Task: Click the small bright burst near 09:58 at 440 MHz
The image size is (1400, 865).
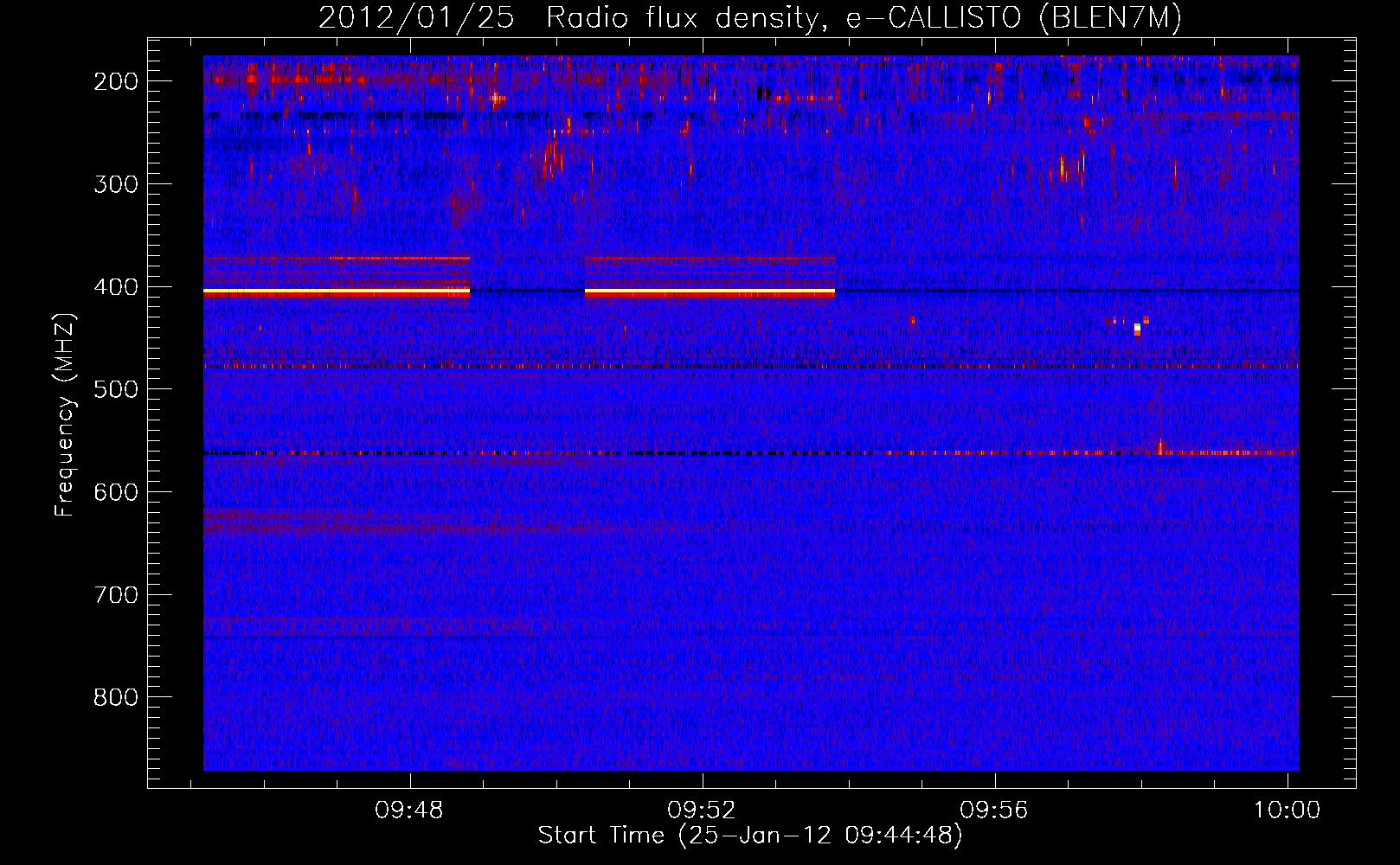Action: tap(1137, 329)
